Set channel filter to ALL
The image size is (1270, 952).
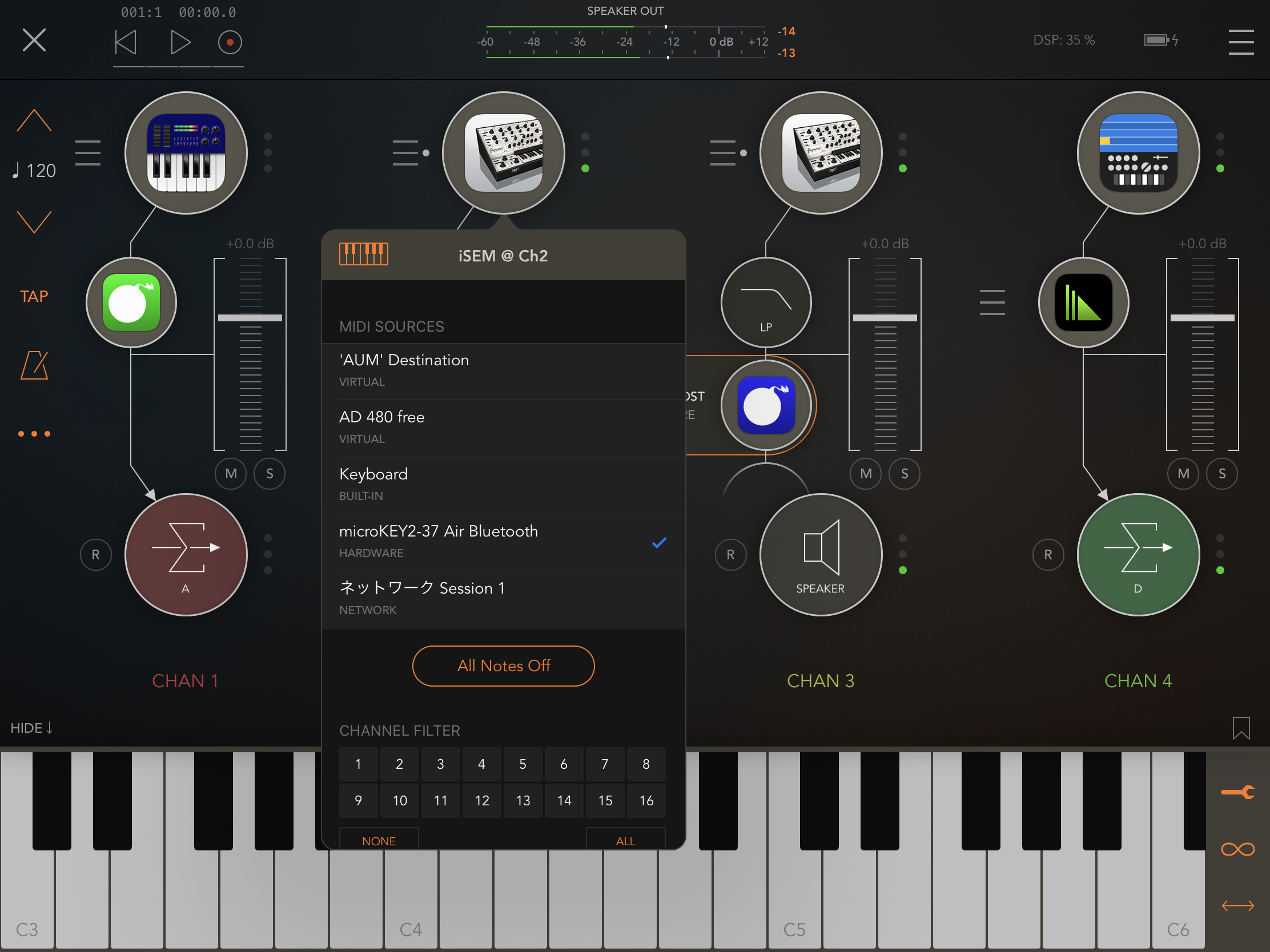tap(626, 840)
